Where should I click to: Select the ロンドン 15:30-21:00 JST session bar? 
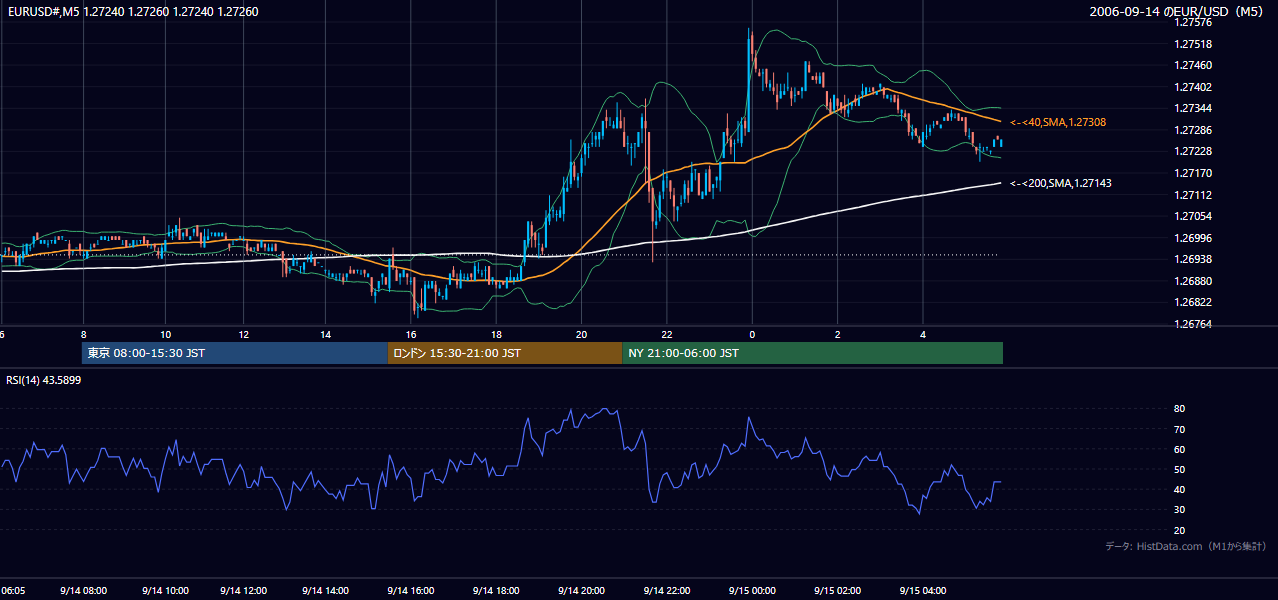click(x=505, y=353)
